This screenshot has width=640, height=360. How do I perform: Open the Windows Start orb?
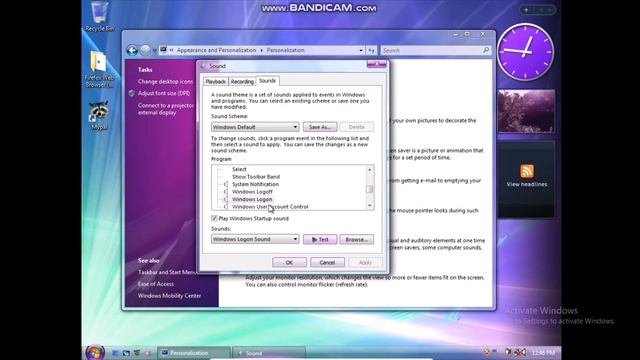pyautogui.click(x=95, y=352)
